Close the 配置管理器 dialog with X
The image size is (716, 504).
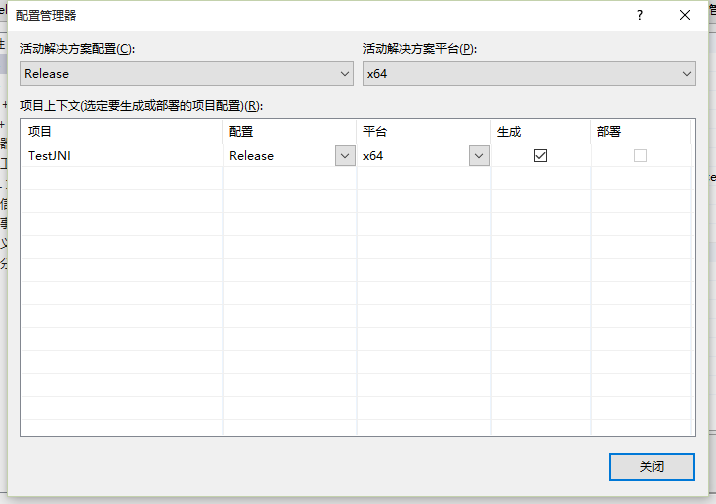[685, 16]
